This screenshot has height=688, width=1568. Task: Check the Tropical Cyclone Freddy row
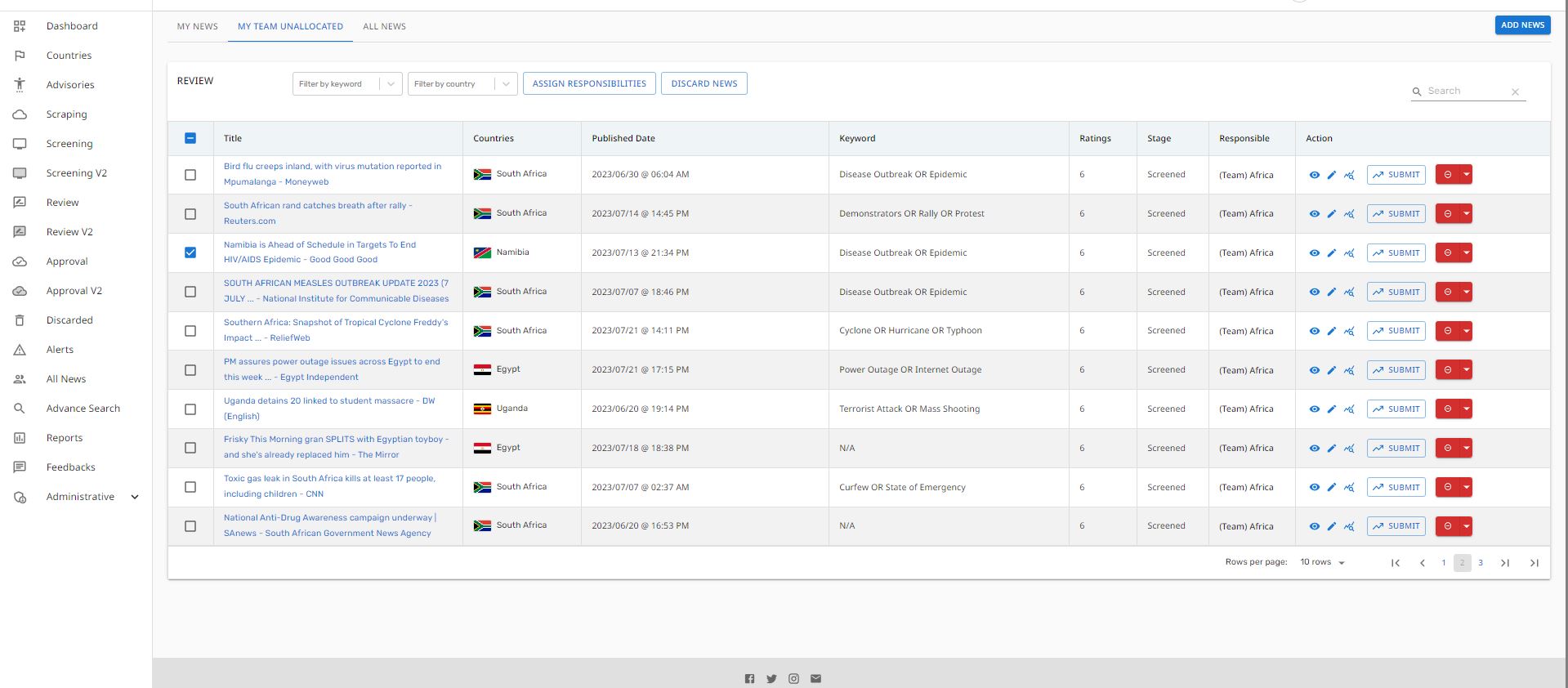pos(190,331)
